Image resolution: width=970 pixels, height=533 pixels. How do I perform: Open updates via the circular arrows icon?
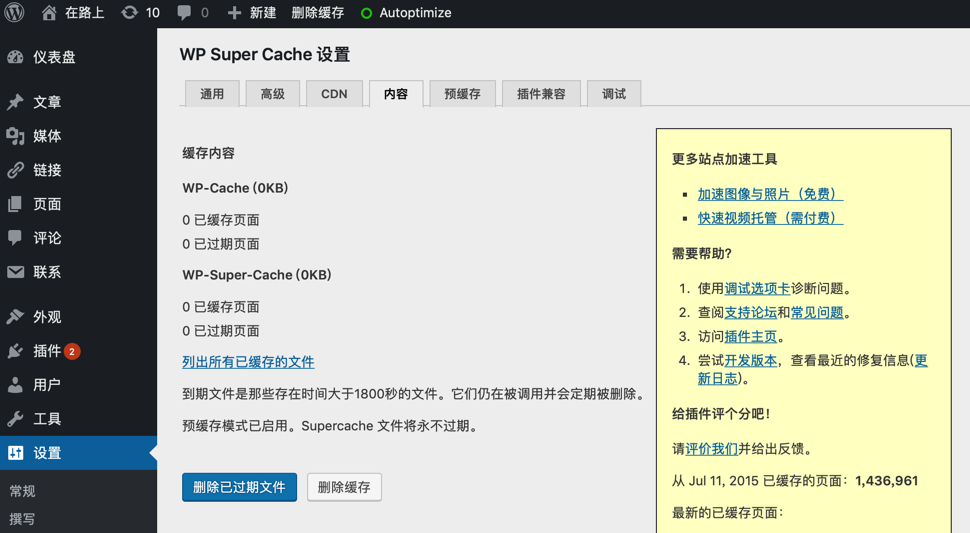(129, 12)
